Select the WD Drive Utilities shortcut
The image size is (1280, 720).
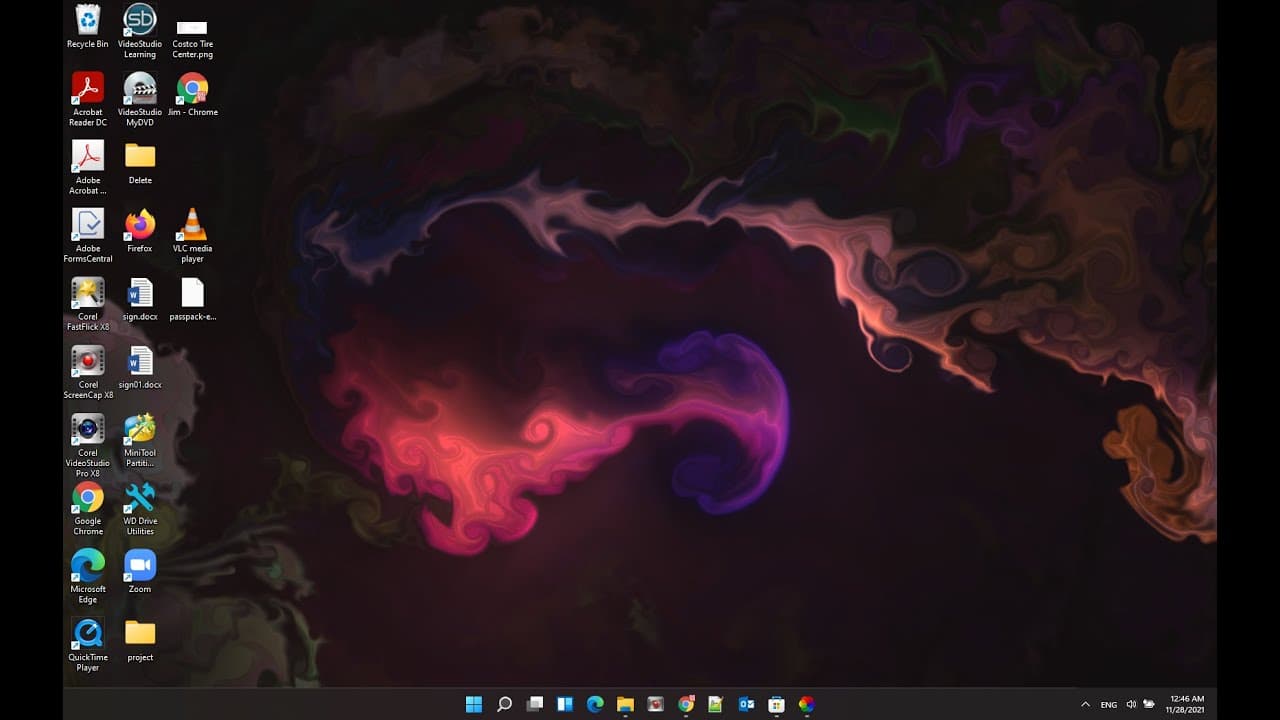tap(140, 508)
